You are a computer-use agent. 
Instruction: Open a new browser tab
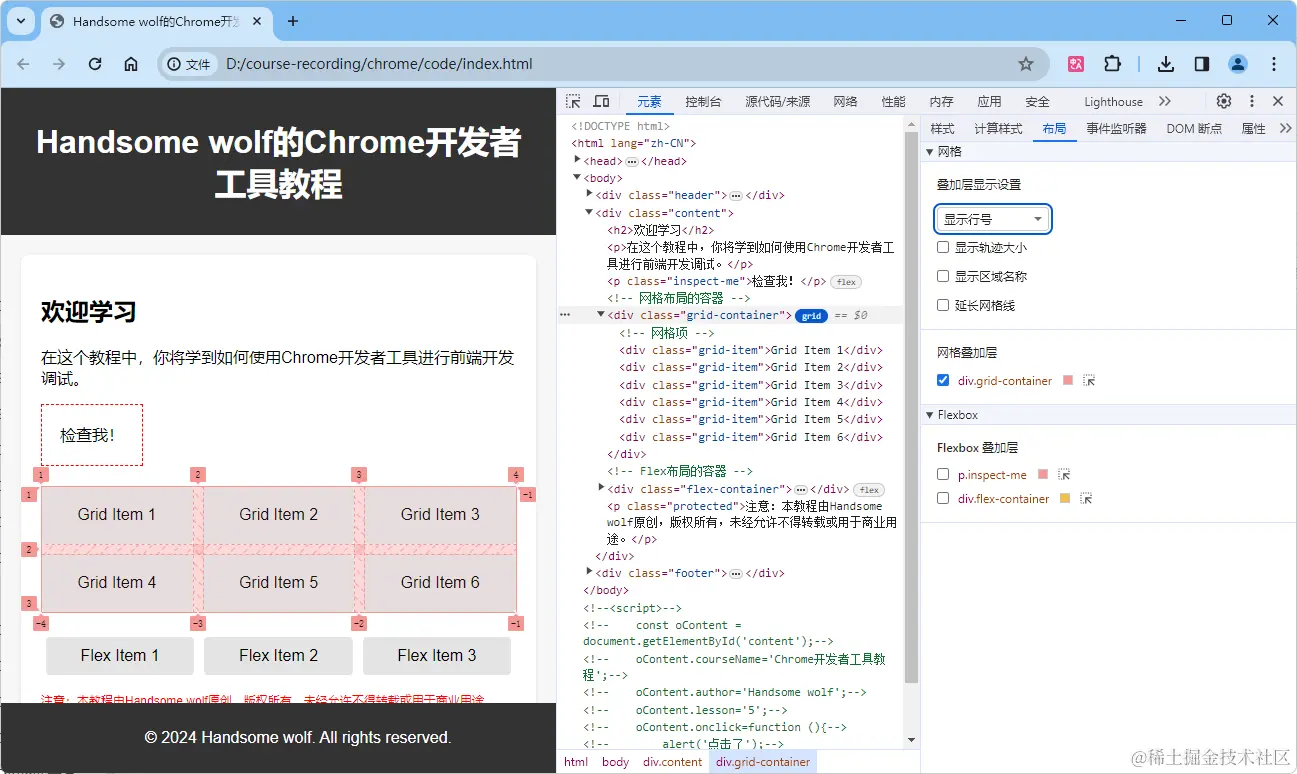pos(293,21)
